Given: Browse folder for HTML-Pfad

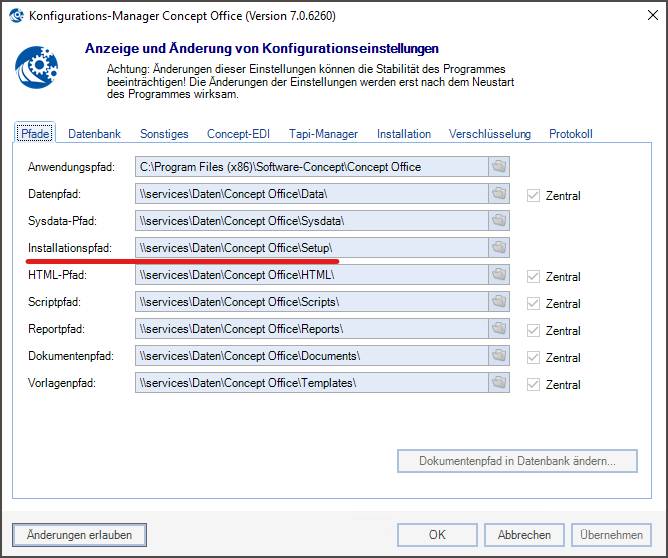Looking at the screenshot, I should [x=499, y=275].
